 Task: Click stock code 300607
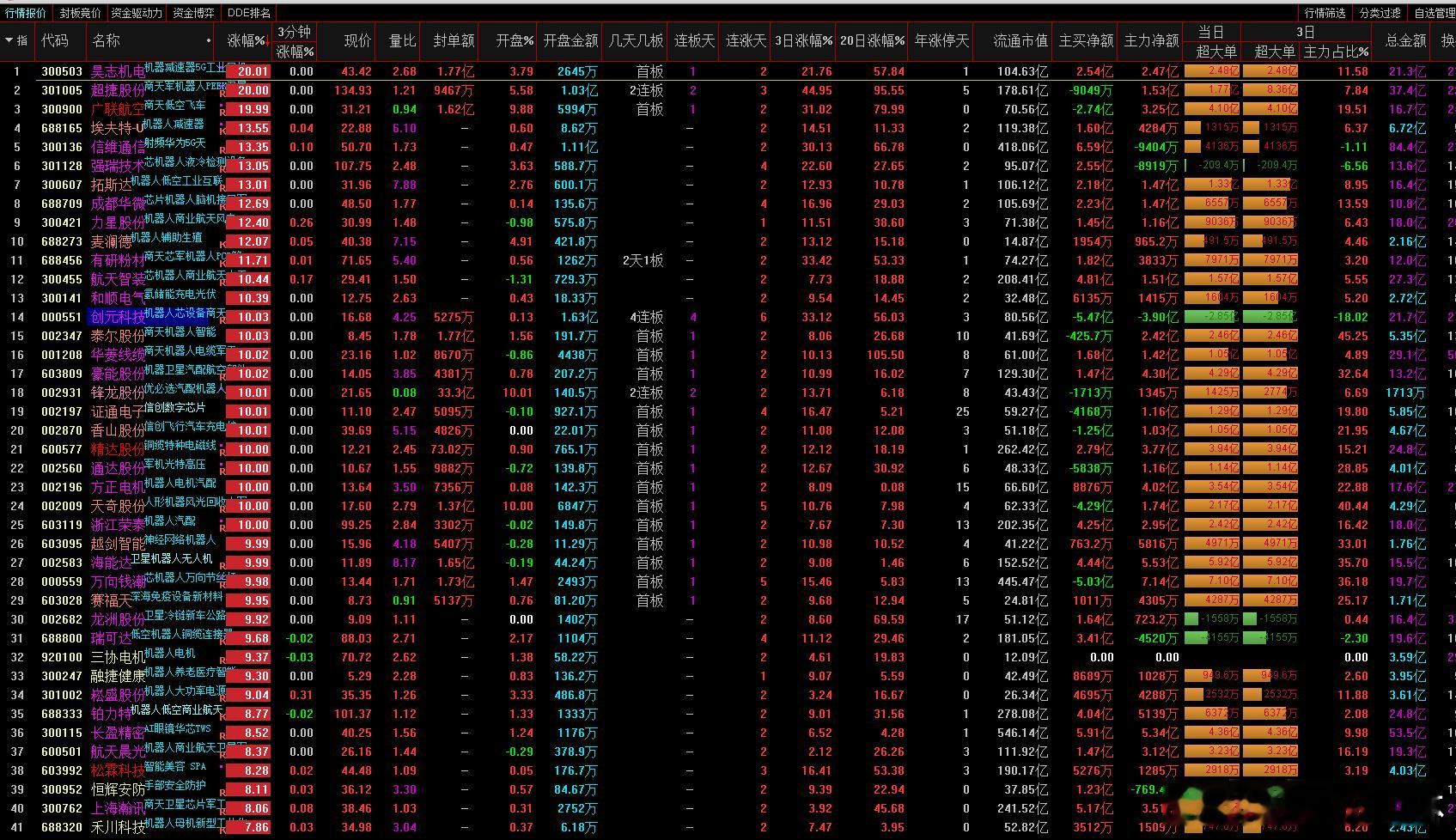click(62, 185)
